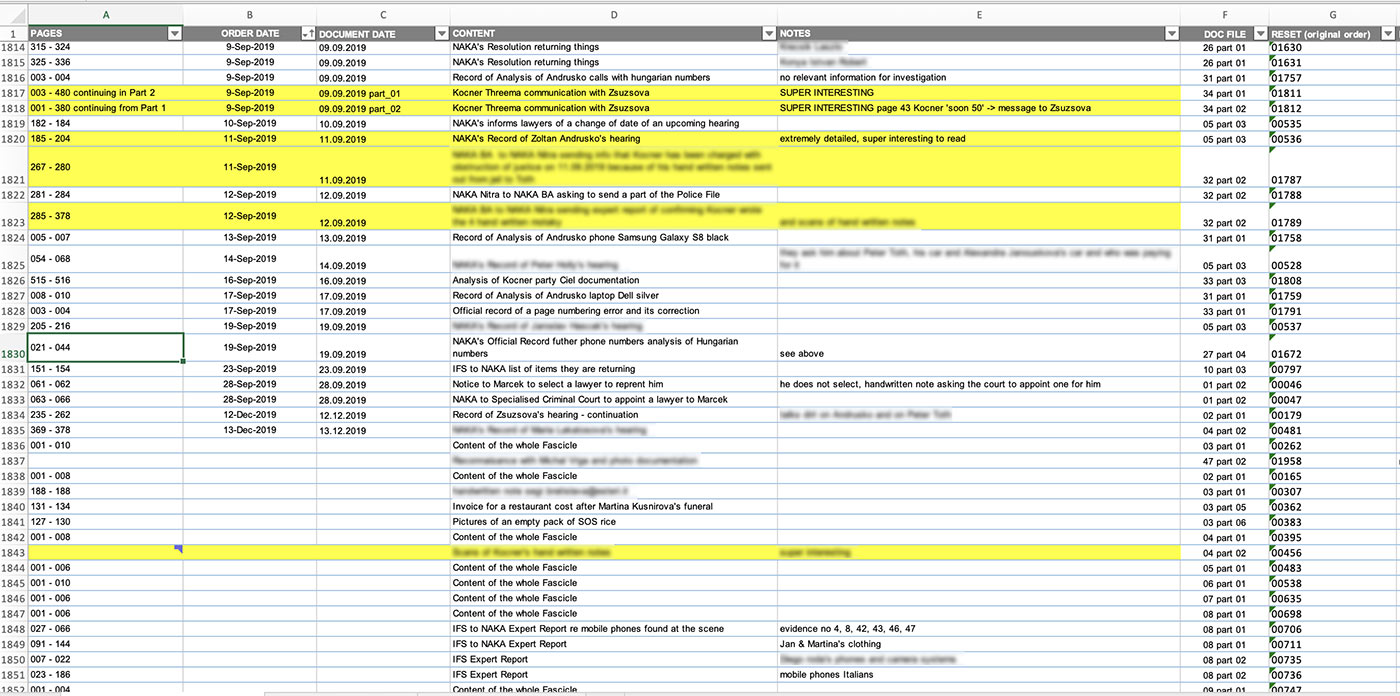1400x696 pixels.
Task: Click the horizontal scrollbar at the bottom
Action: click(700, 690)
